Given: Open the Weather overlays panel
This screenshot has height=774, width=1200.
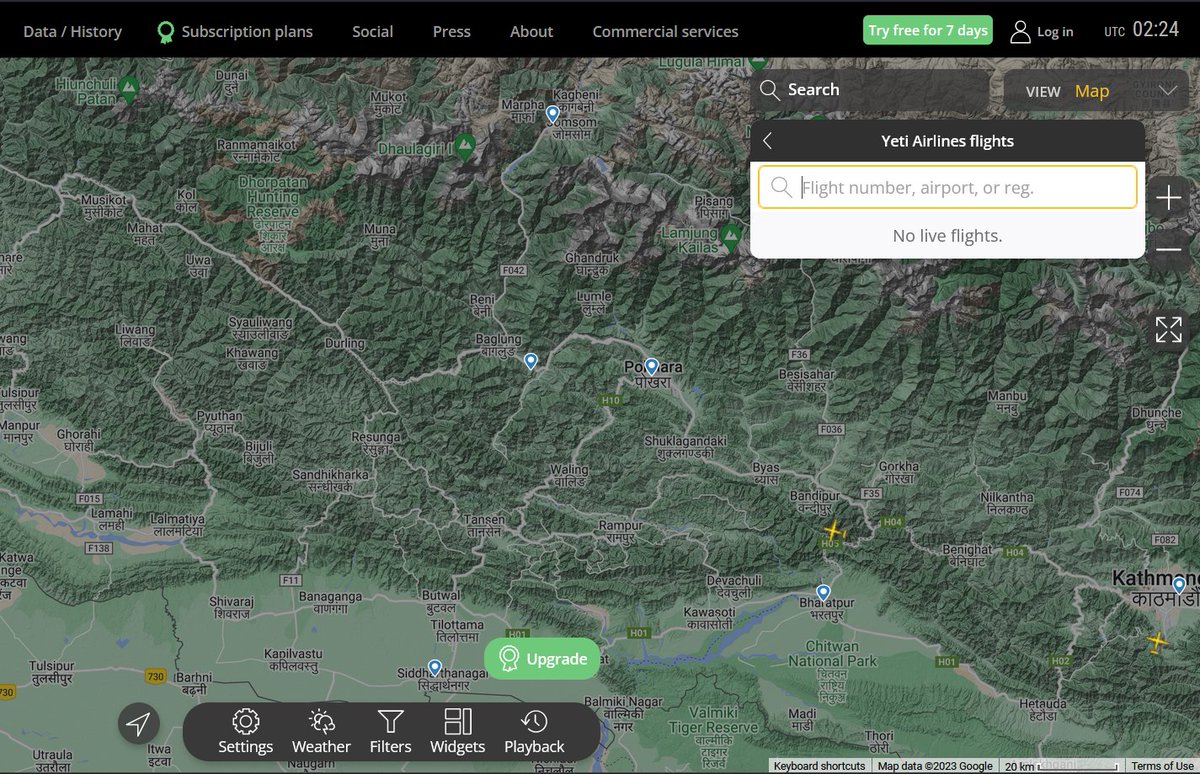Looking at the screenshot, I should click(x=321, y=731).
